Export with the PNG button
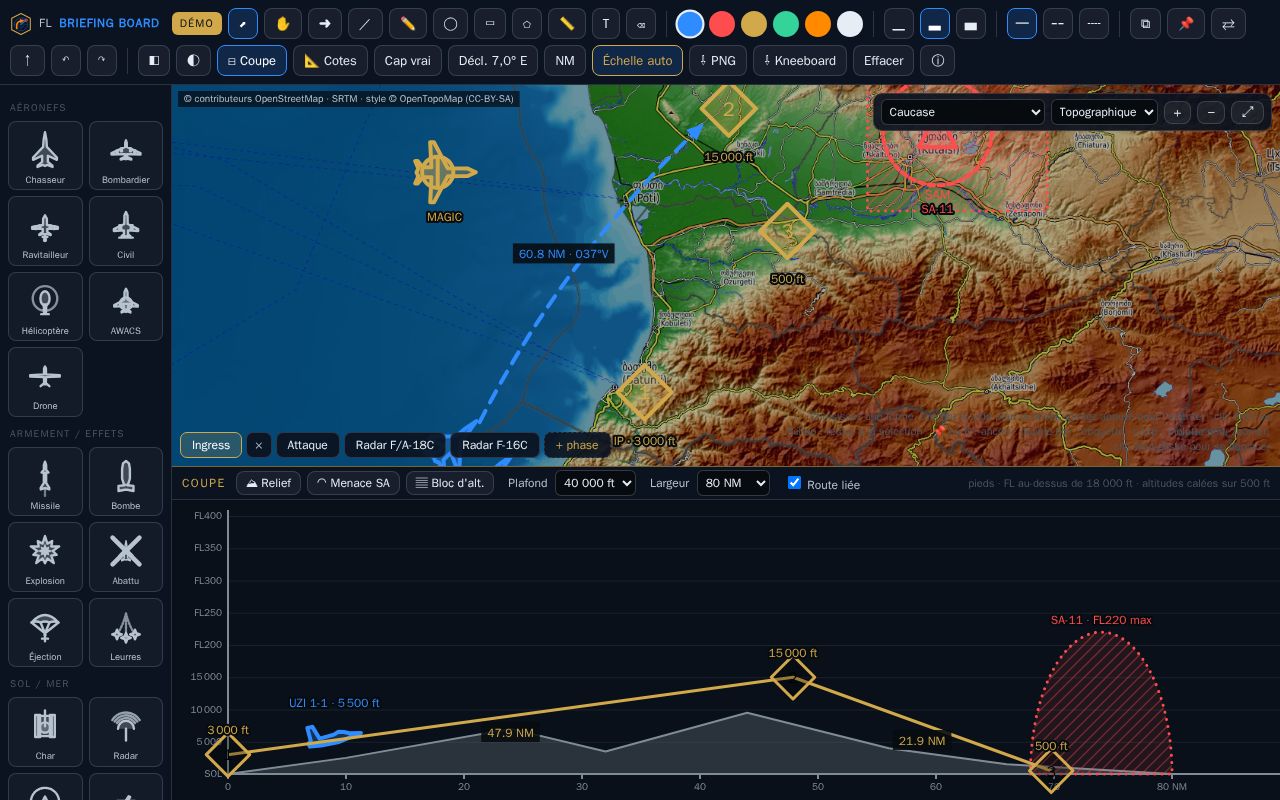Screen dimensions: 1280x800 click(x=718, y=60)
